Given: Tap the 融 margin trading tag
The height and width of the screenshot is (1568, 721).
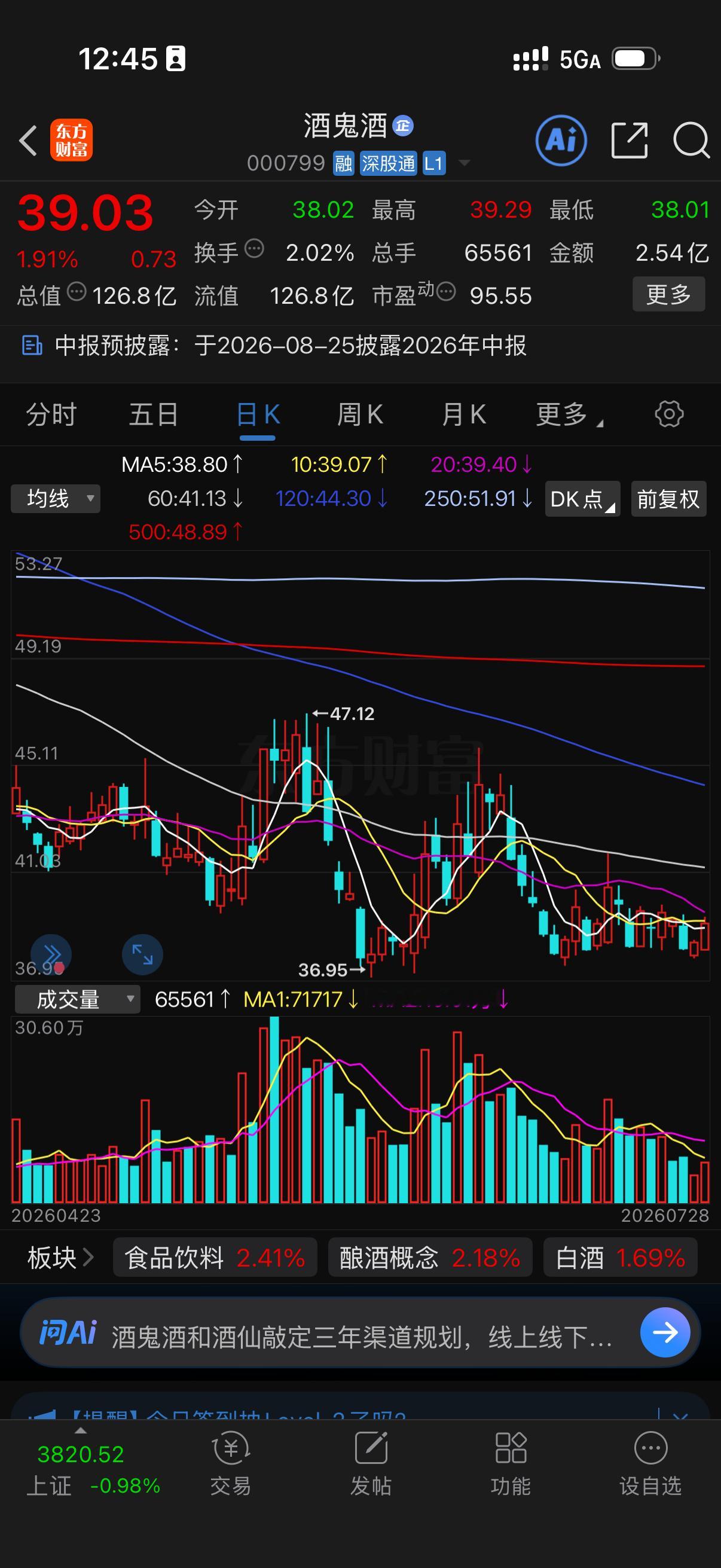Looking at the screenshot, I should pyautogui.click(x=344, y=164).
